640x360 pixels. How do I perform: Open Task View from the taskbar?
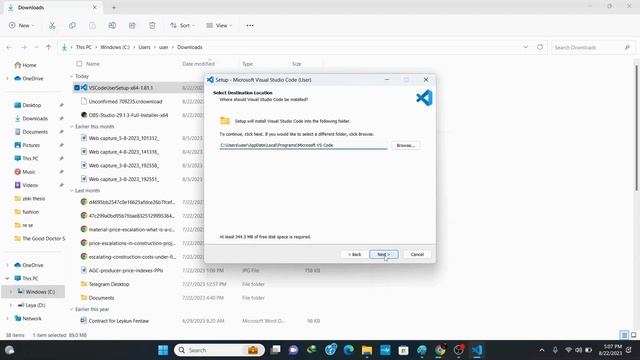coord(276,350)
